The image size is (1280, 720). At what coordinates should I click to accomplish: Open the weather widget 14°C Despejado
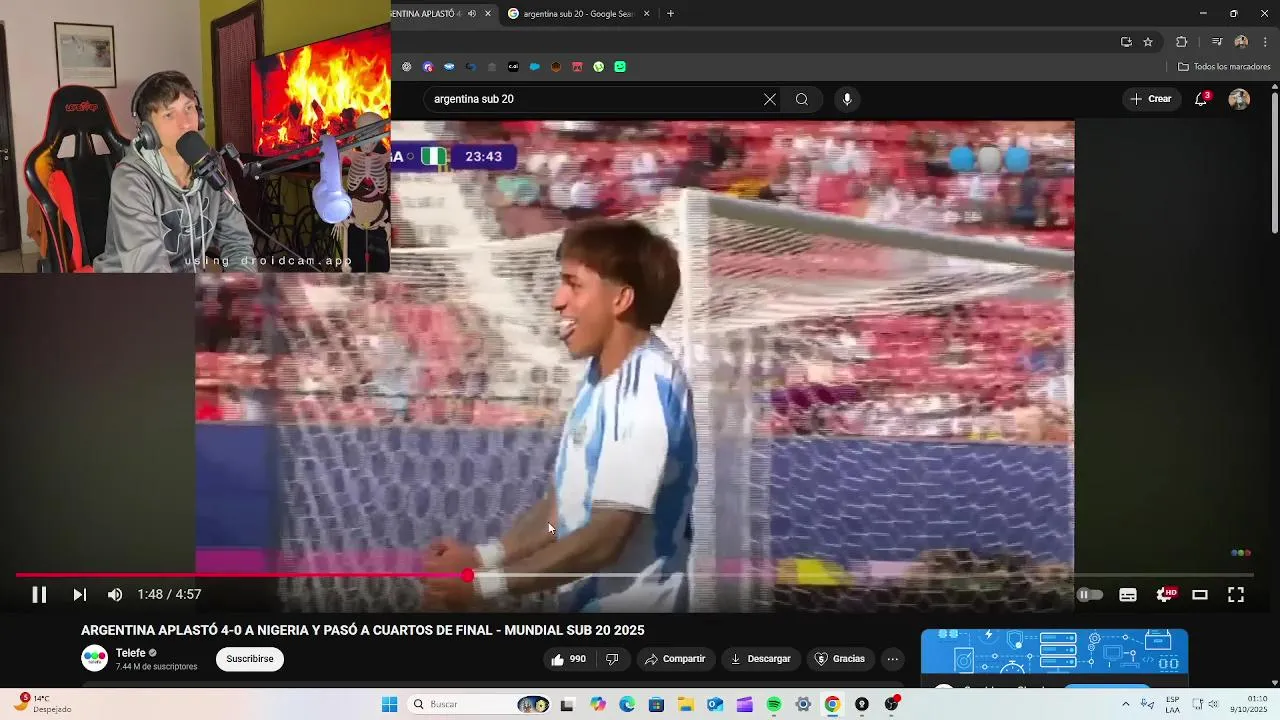pyautogui.click(x=44, y=704)
